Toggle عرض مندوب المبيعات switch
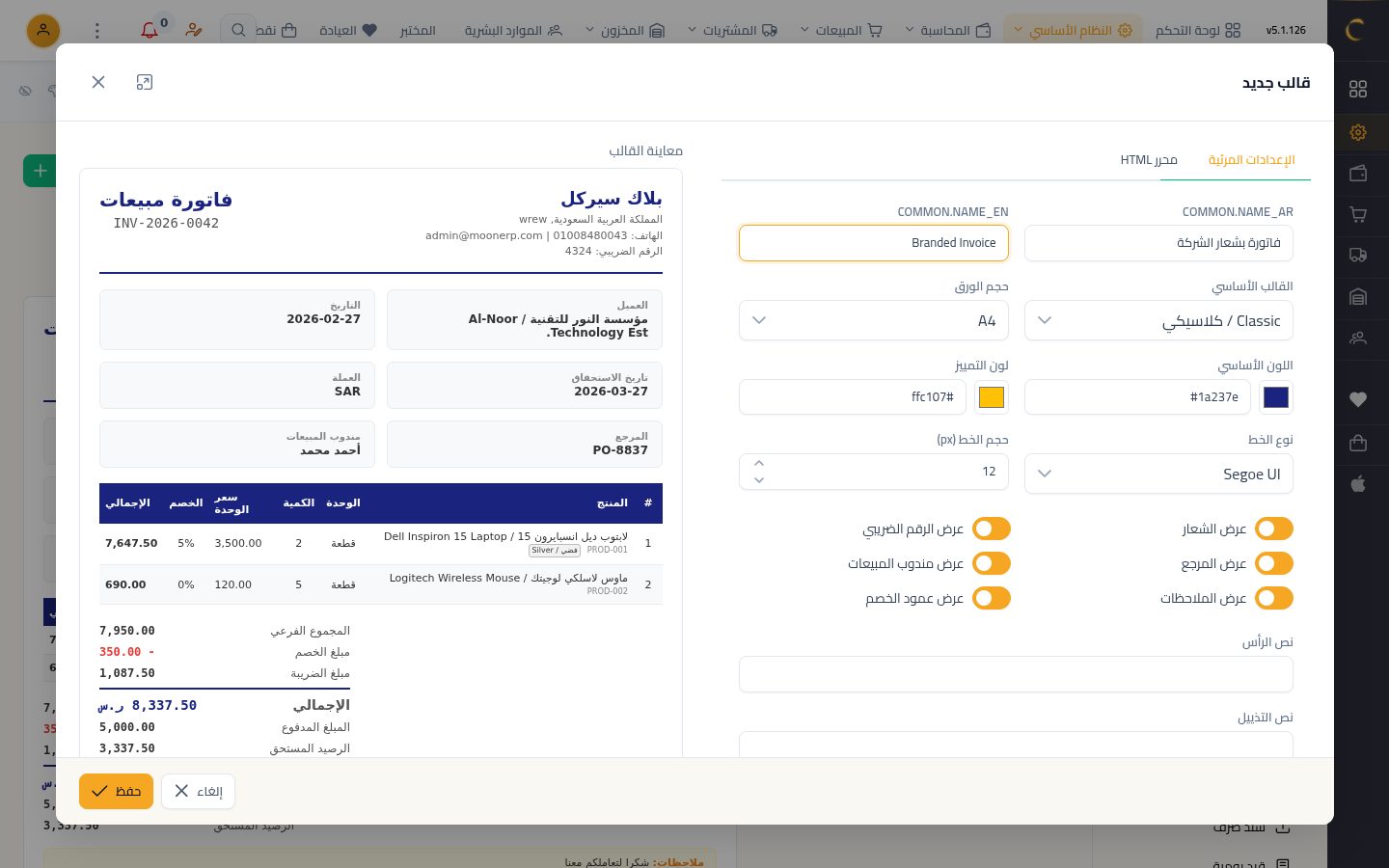This screenshot has width=1389, height=868. pyautogui.click(x=992, y=563)
